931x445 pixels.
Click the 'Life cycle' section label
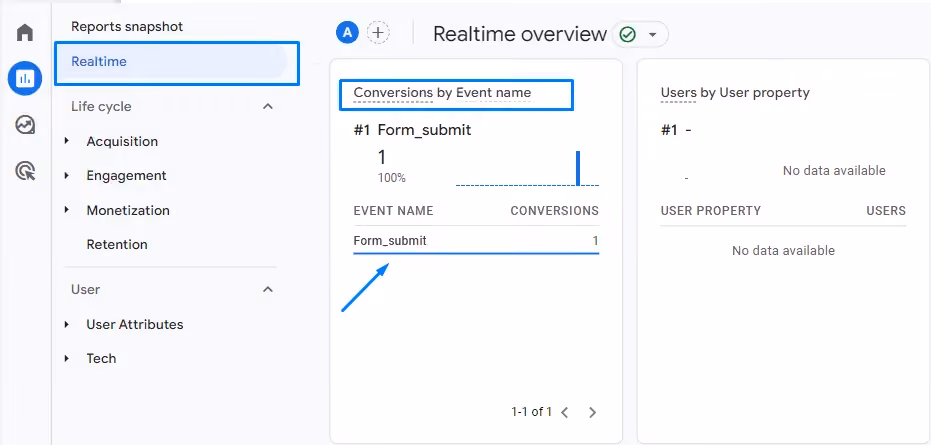click(x=102, y=107)
